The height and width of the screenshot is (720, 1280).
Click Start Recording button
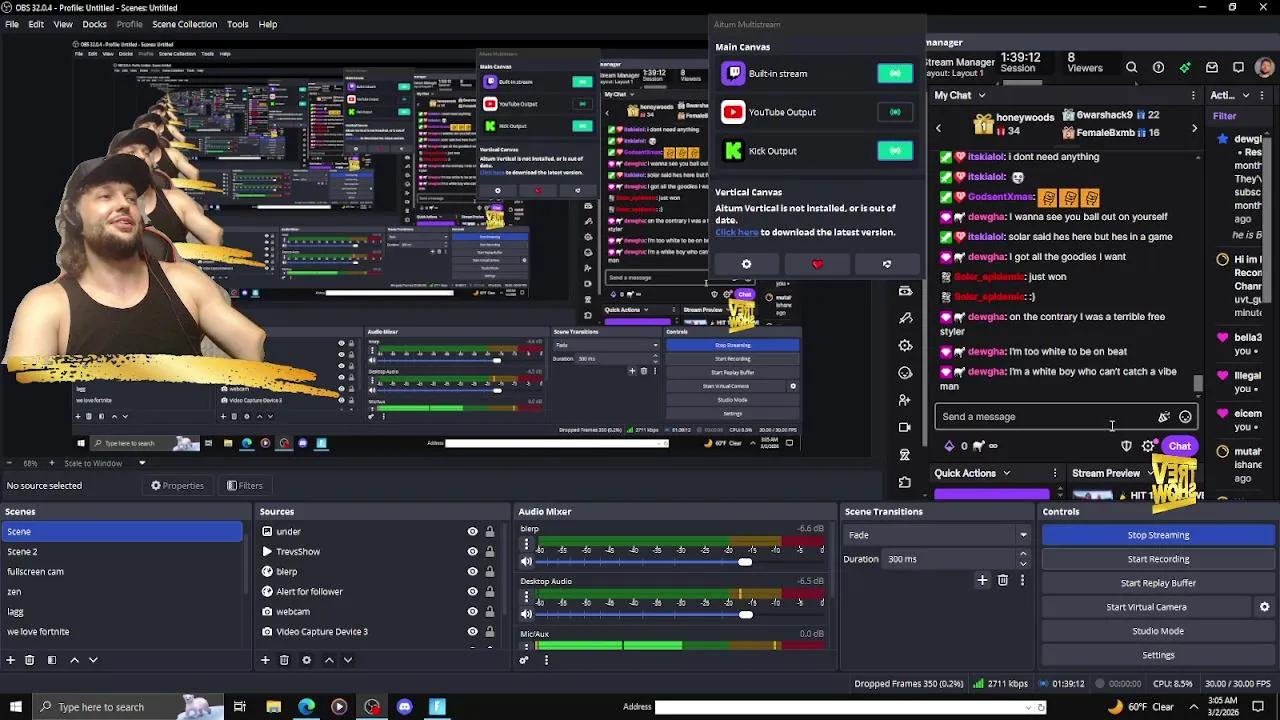(x=1158, y=559)
